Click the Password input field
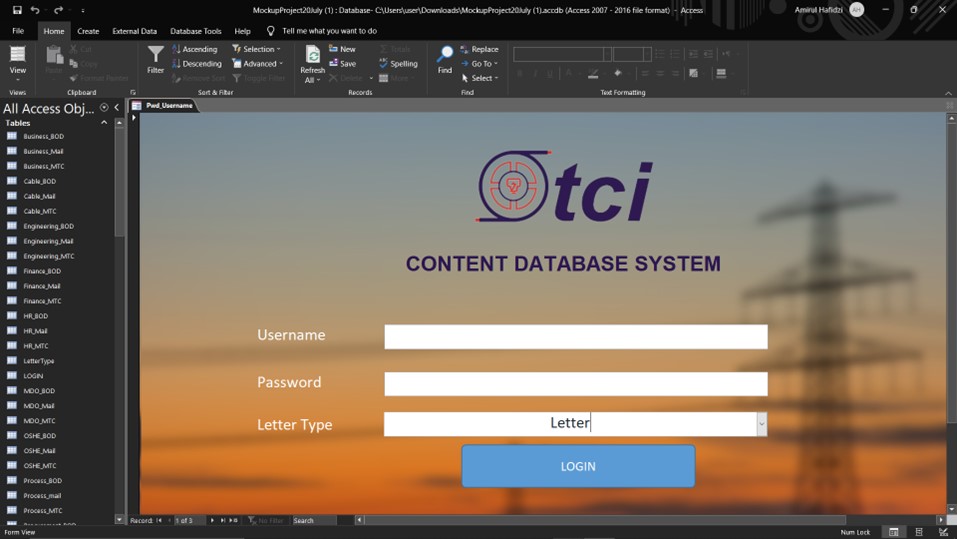 click(576, 384)
